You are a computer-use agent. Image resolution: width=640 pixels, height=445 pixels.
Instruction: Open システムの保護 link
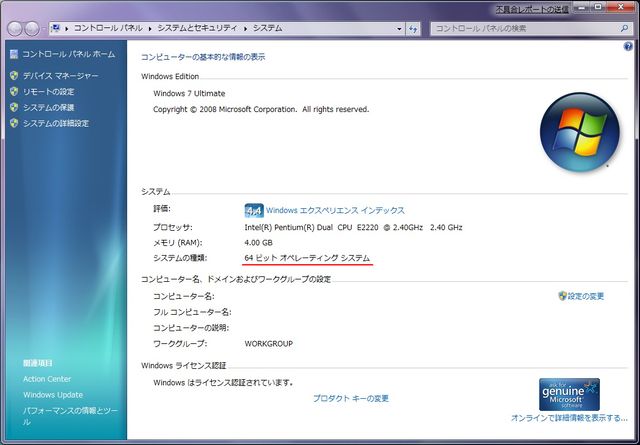point(49,107)
